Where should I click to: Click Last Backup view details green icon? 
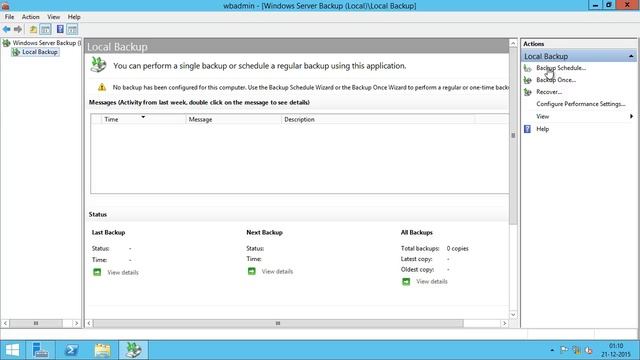(x=97, y=272)
